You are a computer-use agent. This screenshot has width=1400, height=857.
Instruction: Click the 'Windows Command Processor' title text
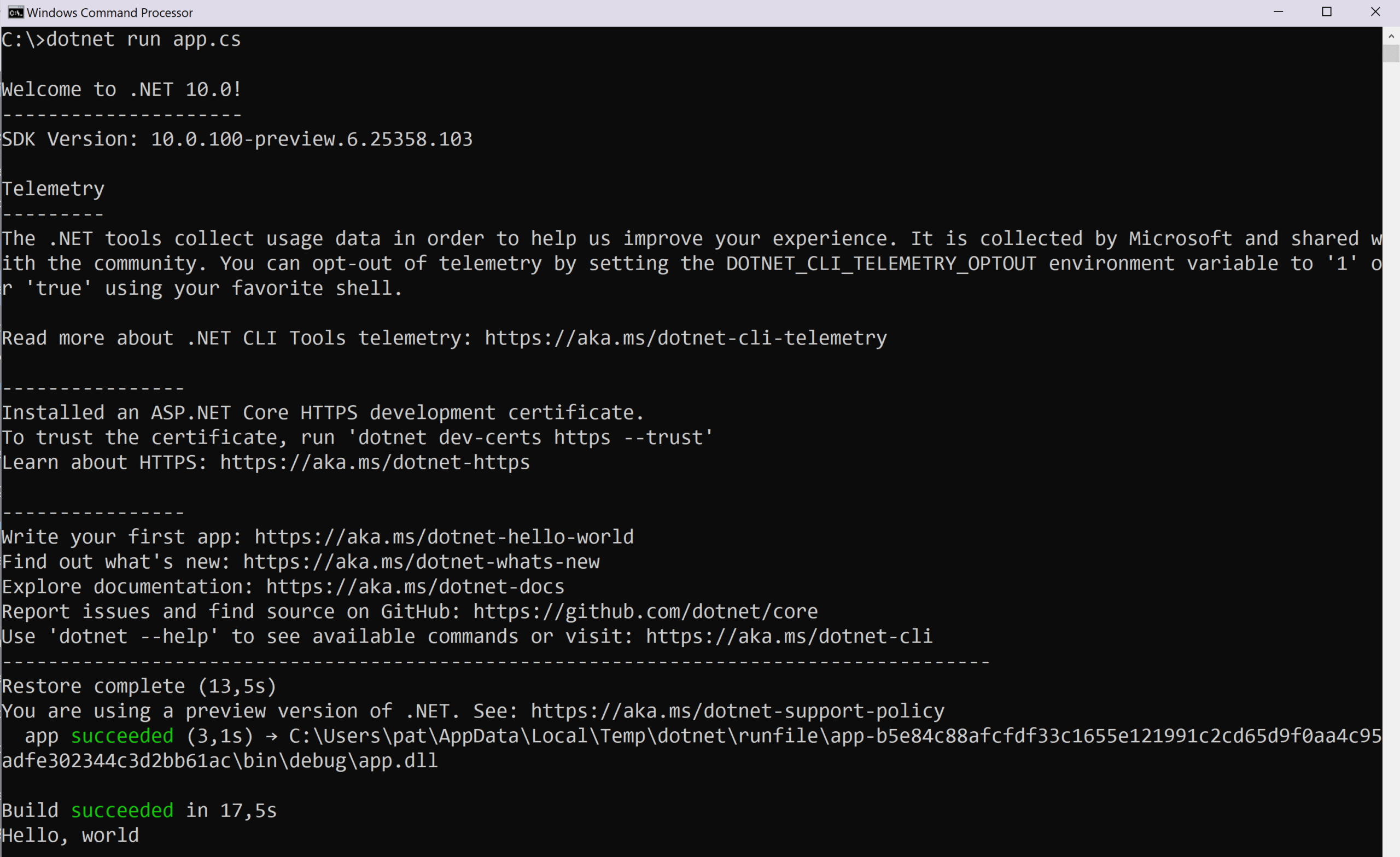click(x=110, y=13)
